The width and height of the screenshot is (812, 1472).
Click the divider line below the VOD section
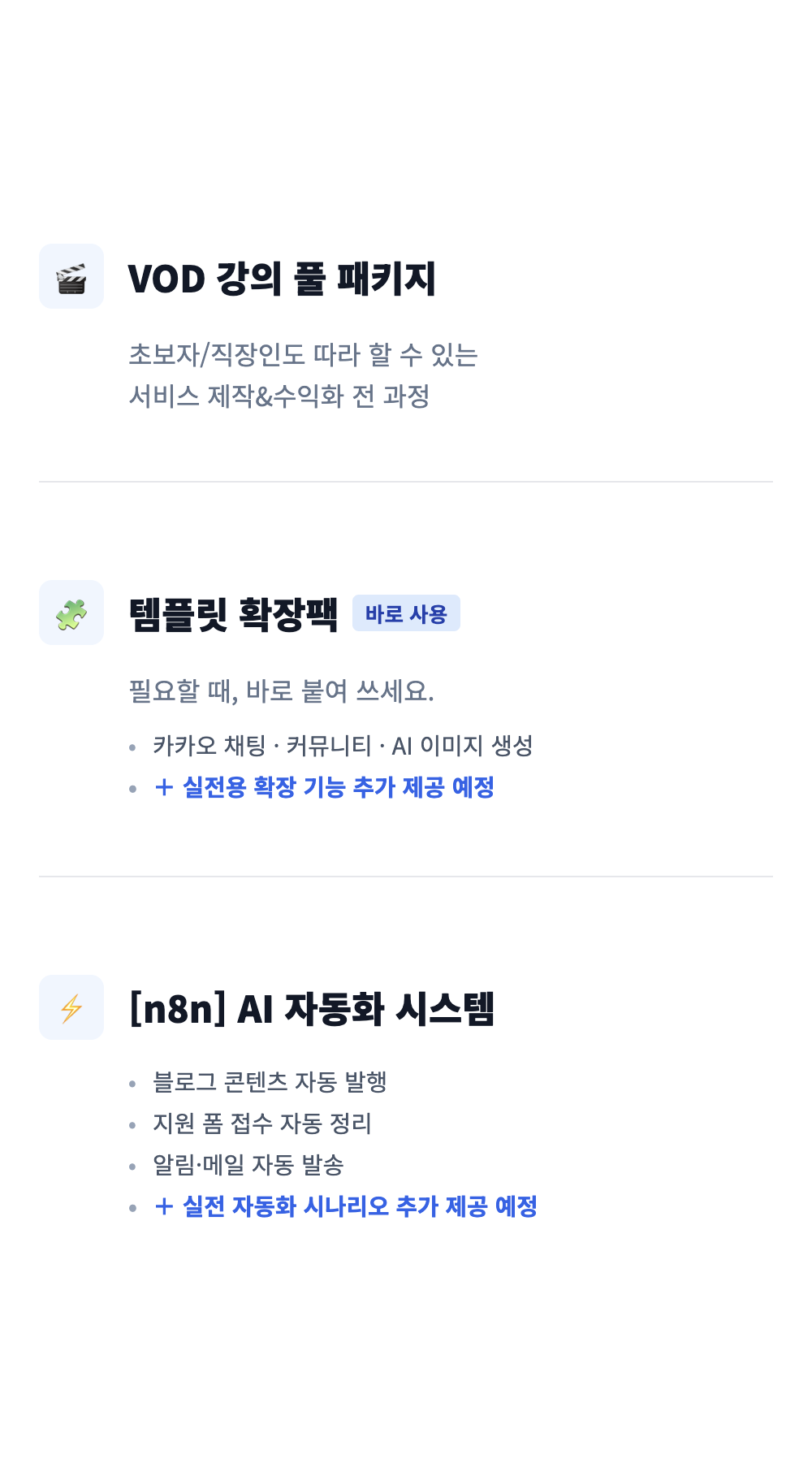point(406,482)
